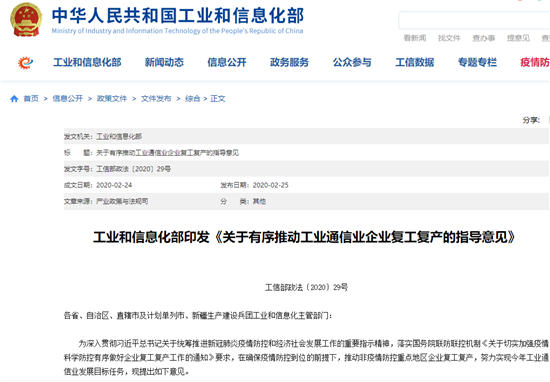Select 提意见 search option
This screenshot has height=382, width=550.
click(518, 38)
